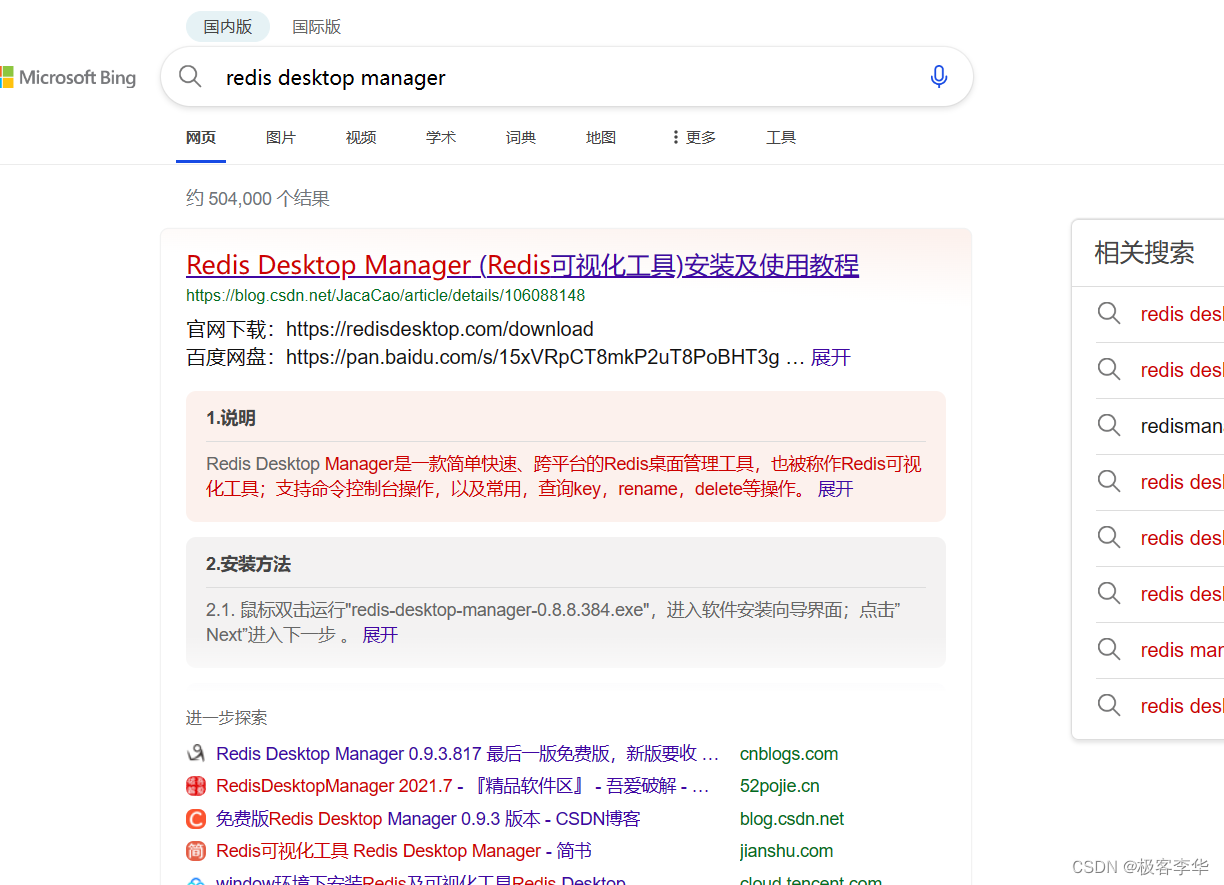Click cnblogs favicon beside Redis Desktop Manager 0.9.3.817
The image size is (1224, 885).
point(196,753)
